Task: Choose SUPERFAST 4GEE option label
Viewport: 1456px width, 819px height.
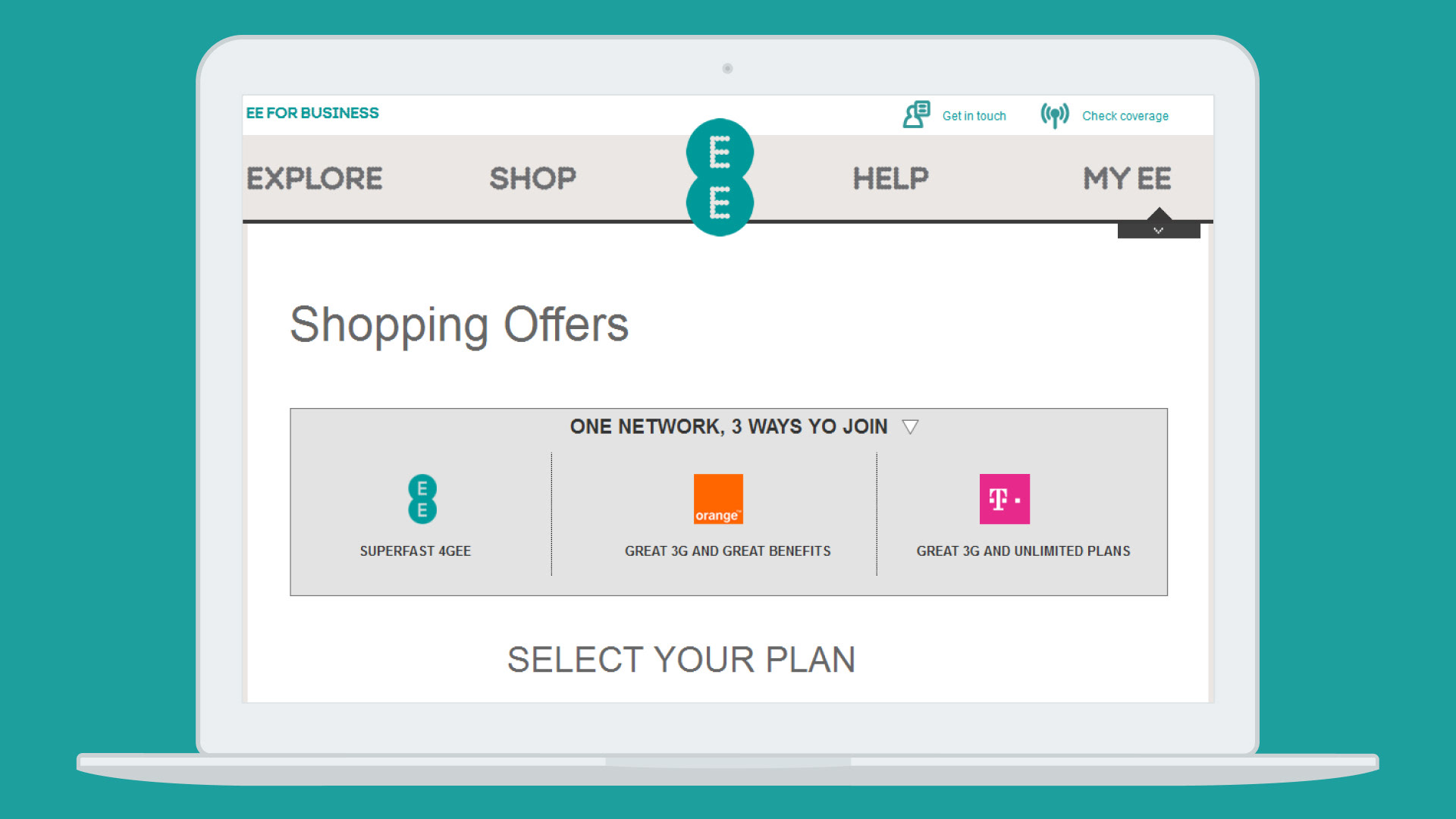Action: [416, 551]
